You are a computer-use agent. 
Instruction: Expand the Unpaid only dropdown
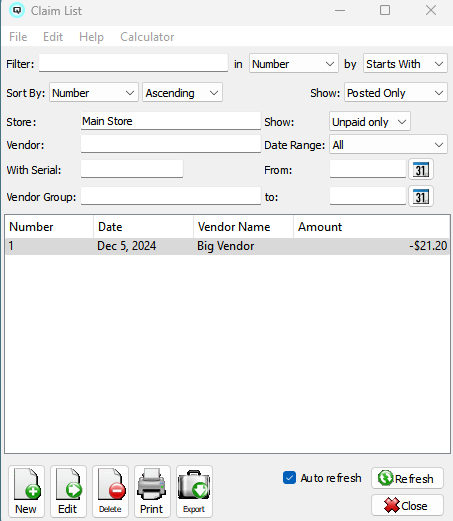click(370, 122)
